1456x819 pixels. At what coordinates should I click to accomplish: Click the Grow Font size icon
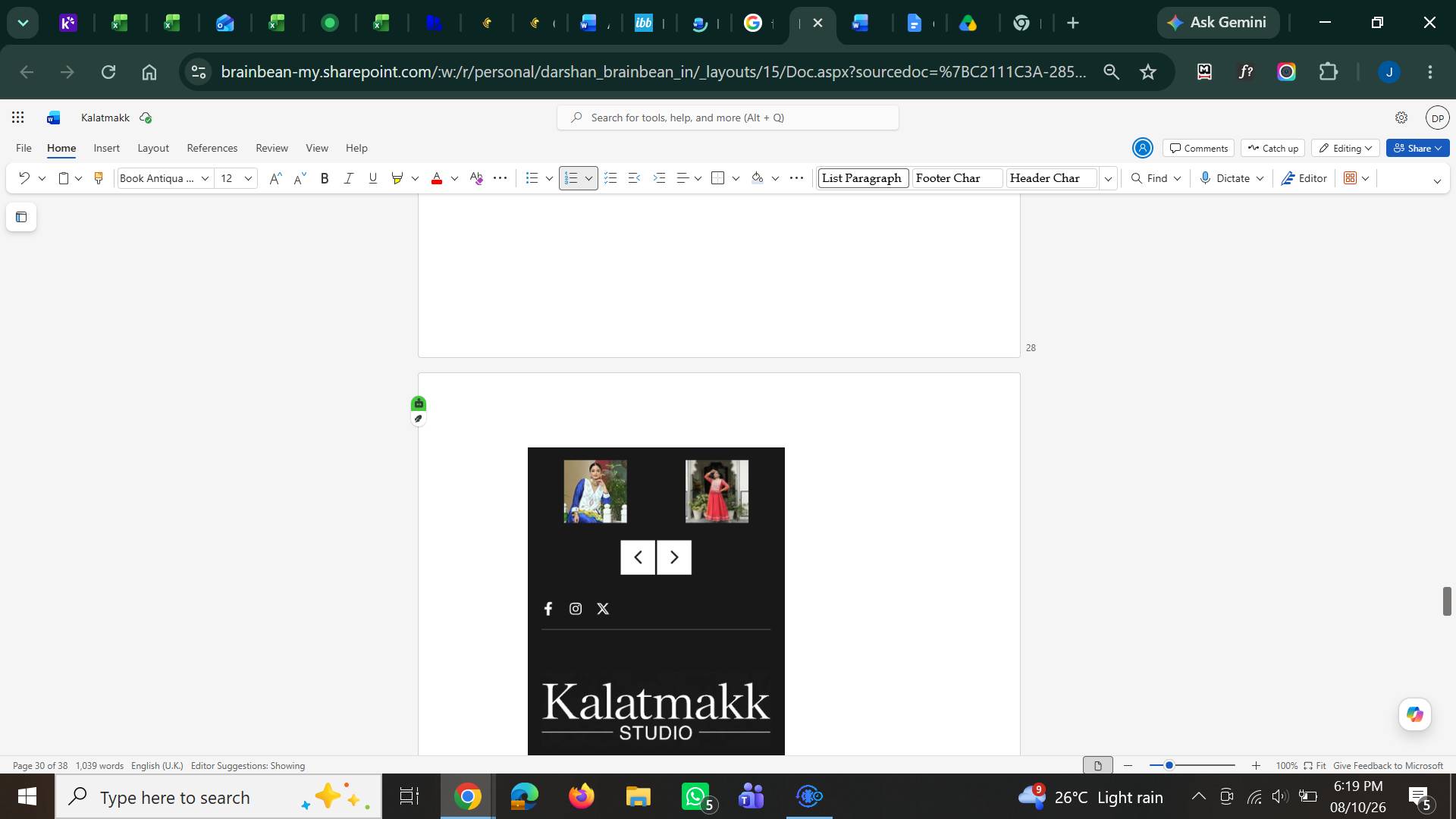(275, 178)
